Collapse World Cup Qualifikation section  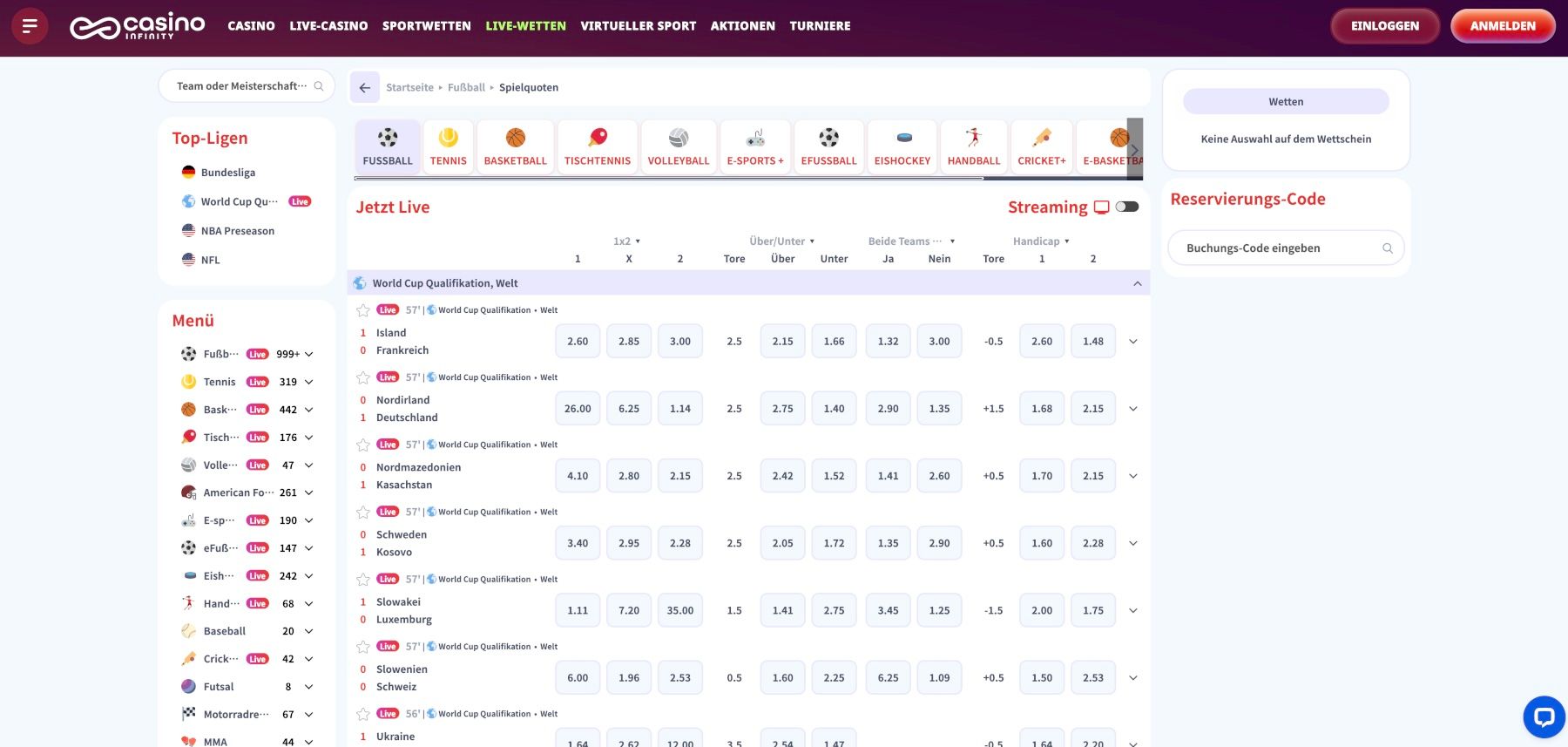coord(1137,283)
